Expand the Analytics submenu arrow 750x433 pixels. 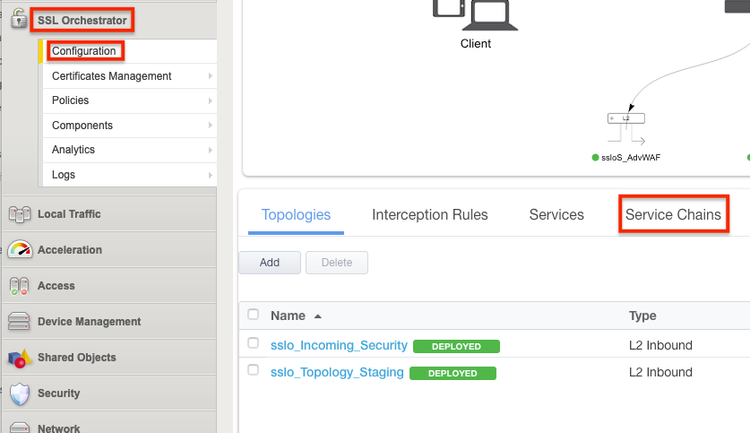tap(210, 150)
